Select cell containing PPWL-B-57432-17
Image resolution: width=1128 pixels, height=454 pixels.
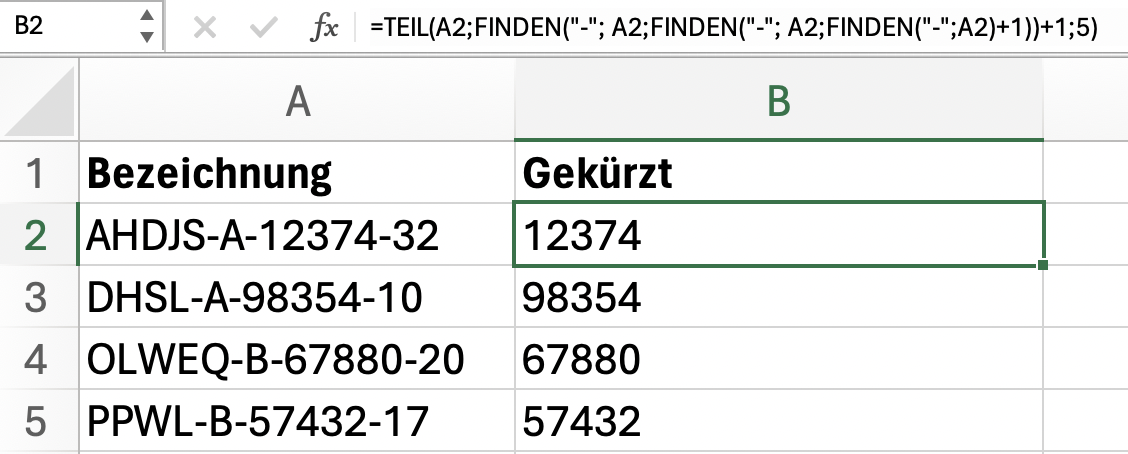coord(297,420)
